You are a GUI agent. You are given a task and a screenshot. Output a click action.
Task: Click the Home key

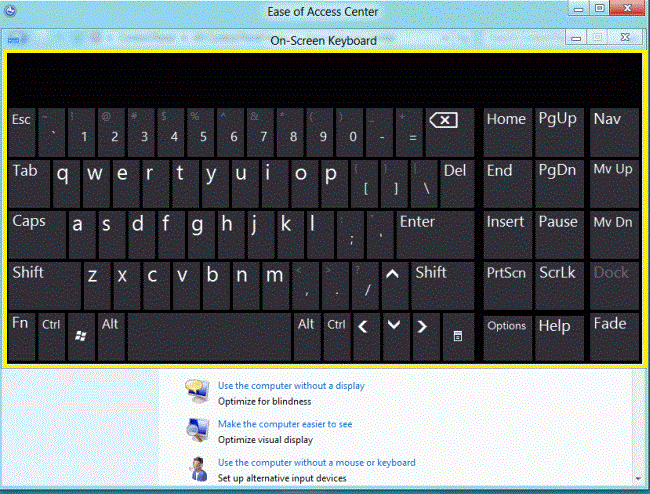pyautogui.click(x=507, y=133)
